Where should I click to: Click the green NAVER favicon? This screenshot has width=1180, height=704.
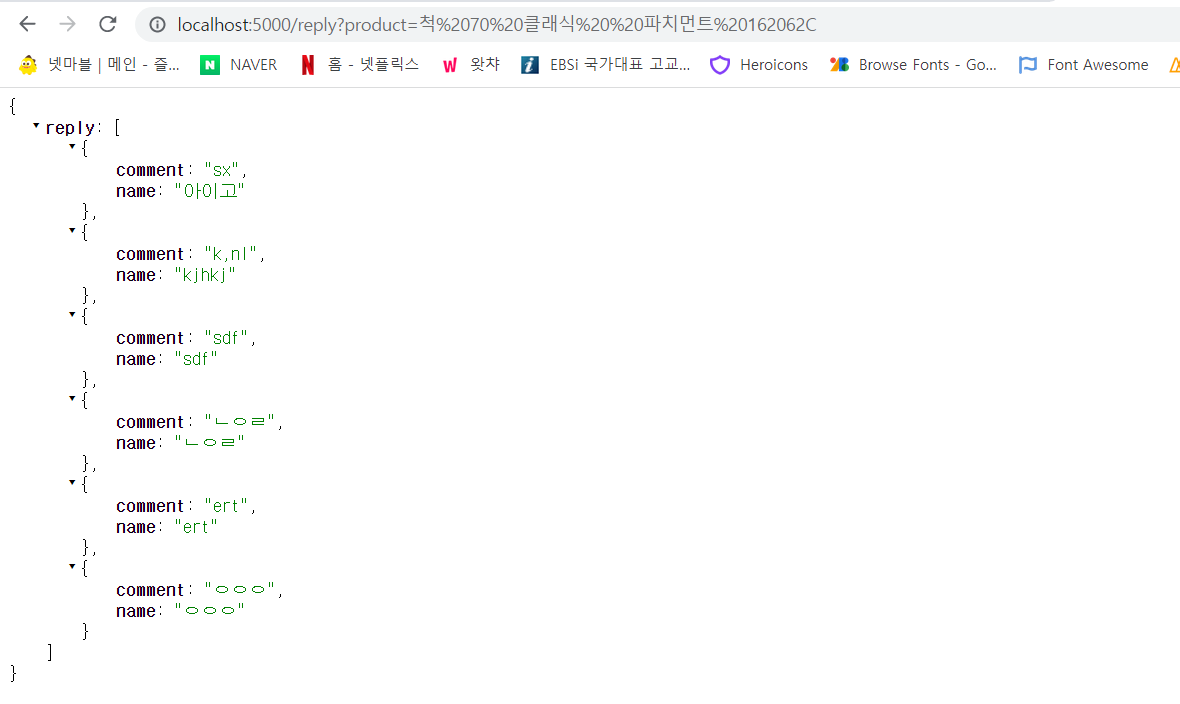[210, 66]
